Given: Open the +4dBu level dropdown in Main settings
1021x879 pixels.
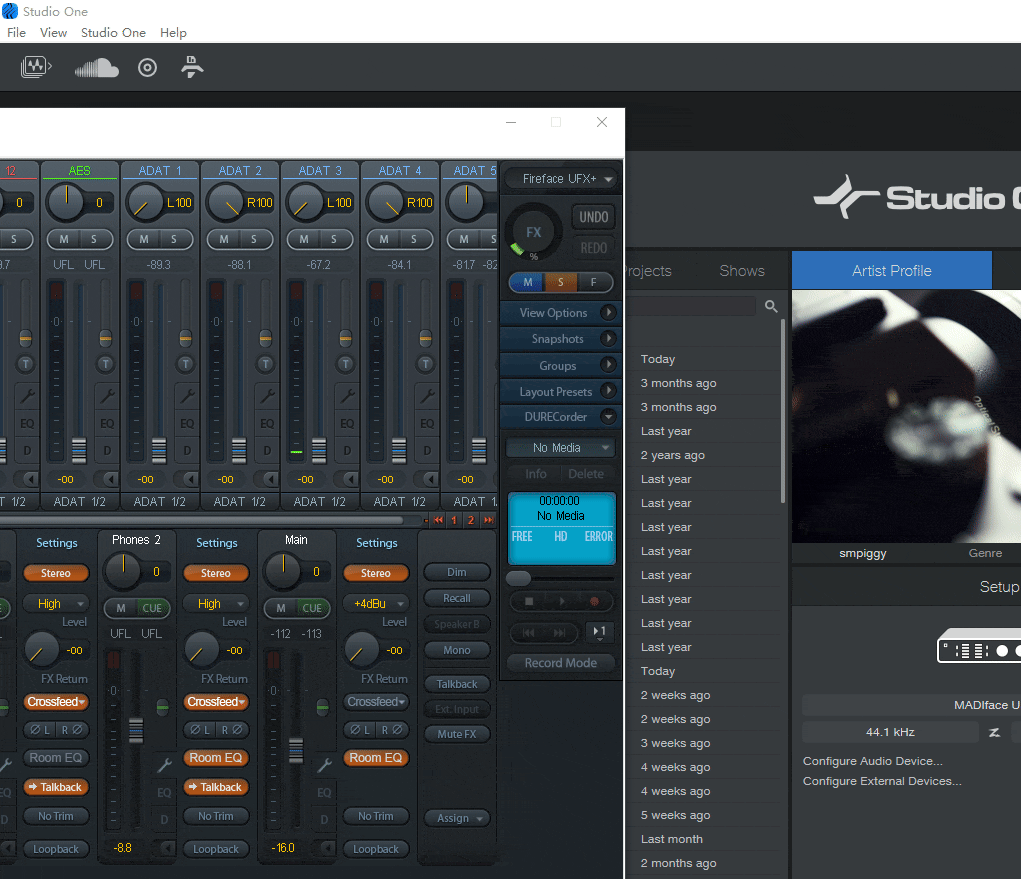Looking at the screenshot, I should pyautogui.click(x=376, y=604).
